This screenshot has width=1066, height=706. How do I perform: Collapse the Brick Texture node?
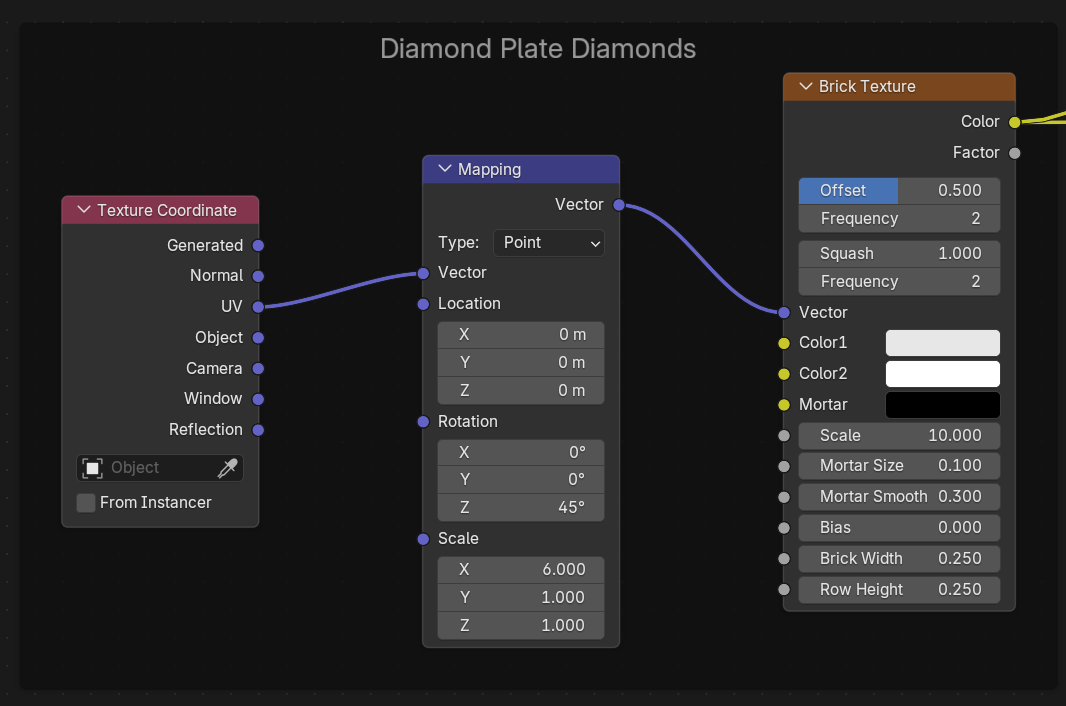805,86
